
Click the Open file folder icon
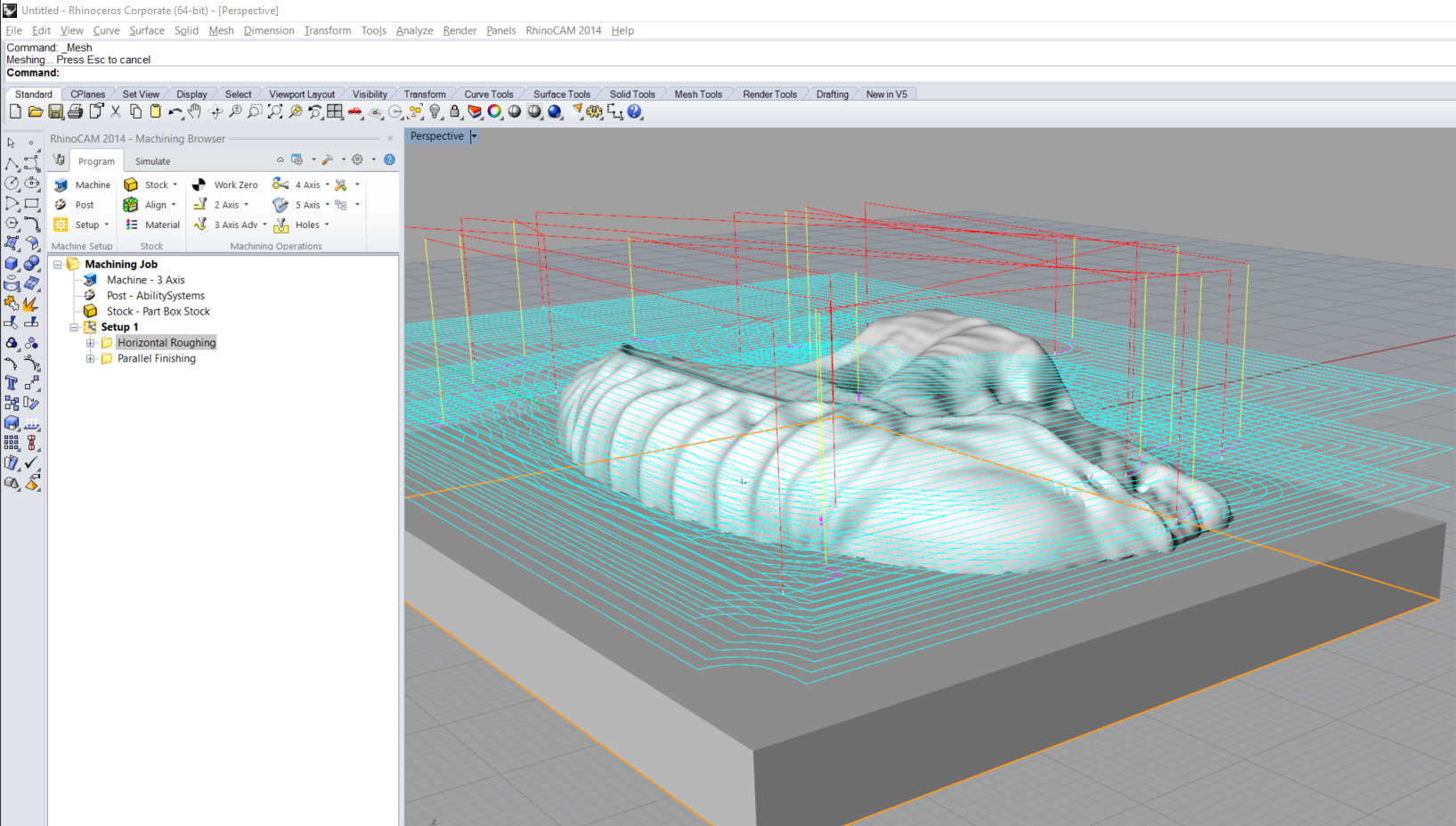tap(36, 111)
